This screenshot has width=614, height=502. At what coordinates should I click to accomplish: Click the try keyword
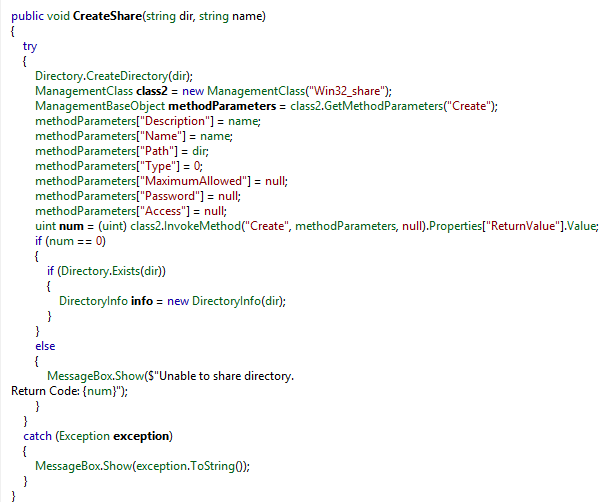pos(30,46)
